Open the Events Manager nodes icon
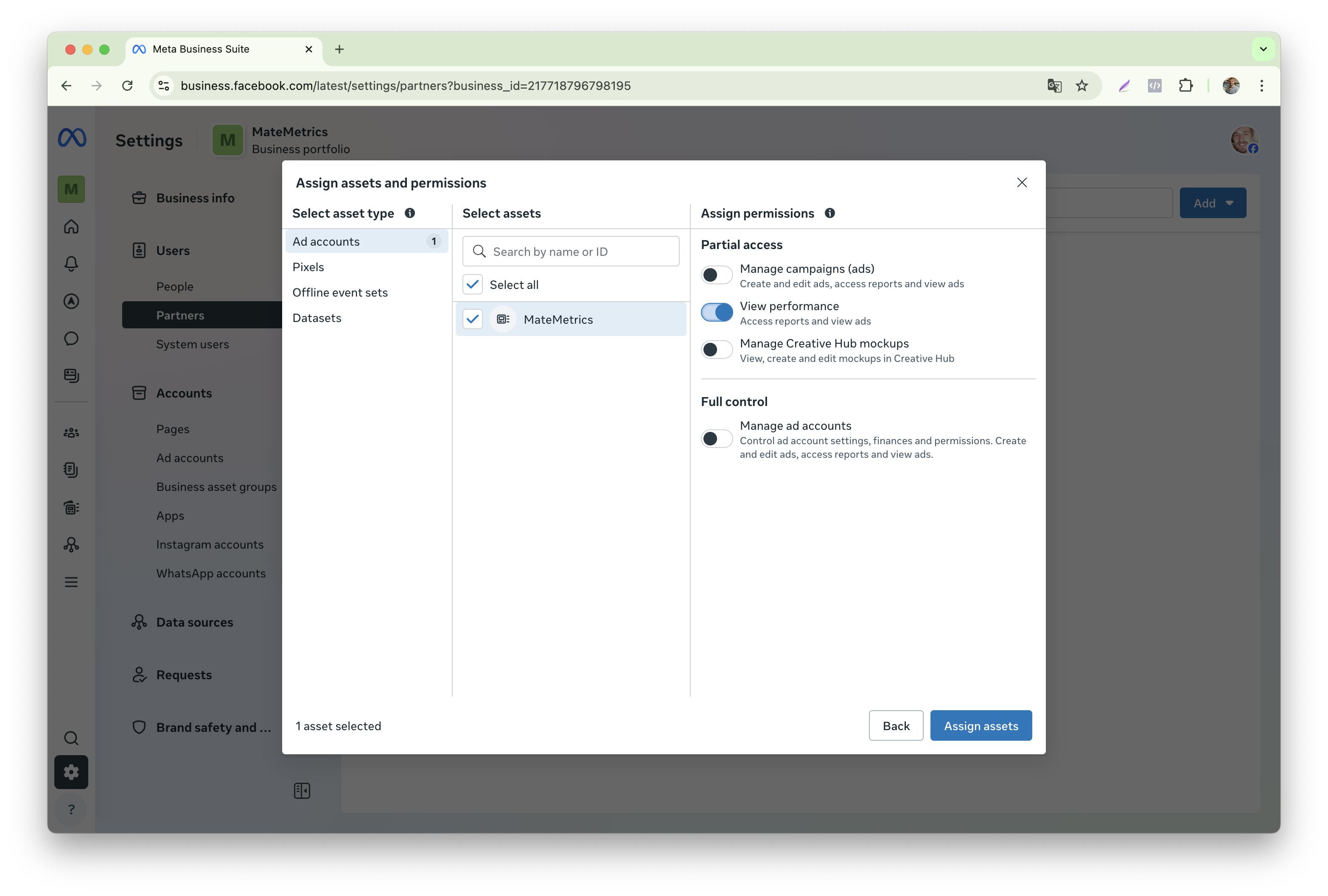 pos(71,545)
